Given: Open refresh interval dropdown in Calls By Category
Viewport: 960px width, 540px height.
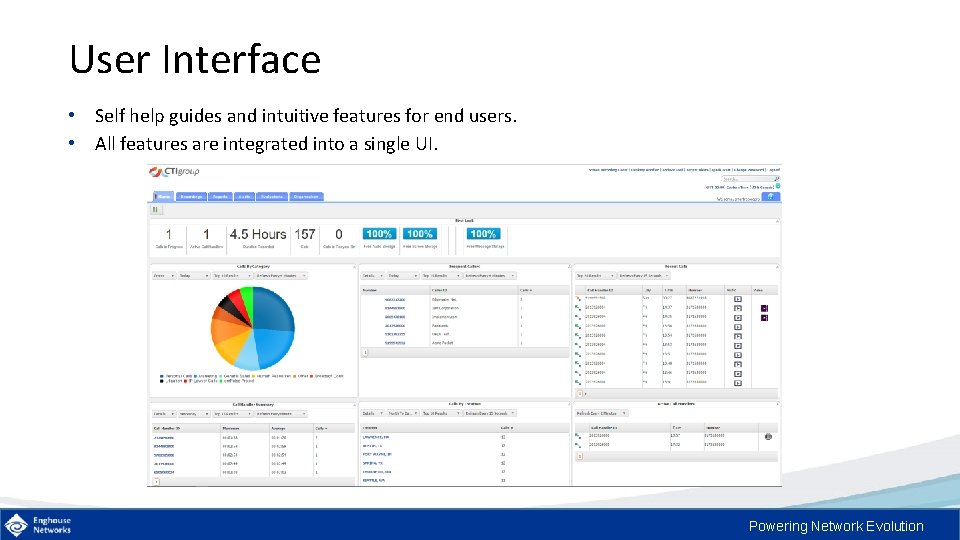Looking at the screenshot, I should click(281, 276).
